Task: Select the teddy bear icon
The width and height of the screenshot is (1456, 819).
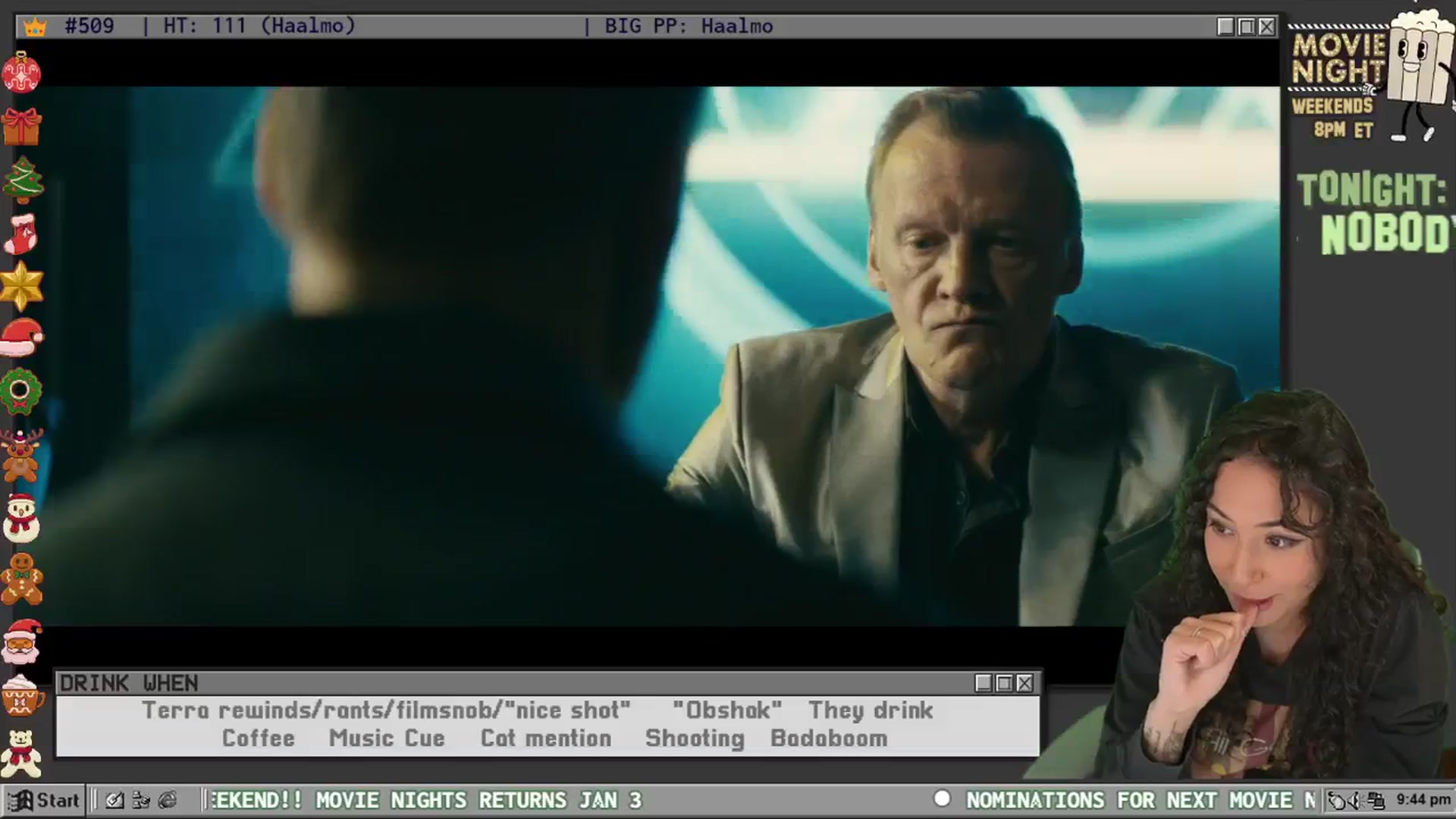Action: coord(21,753)
